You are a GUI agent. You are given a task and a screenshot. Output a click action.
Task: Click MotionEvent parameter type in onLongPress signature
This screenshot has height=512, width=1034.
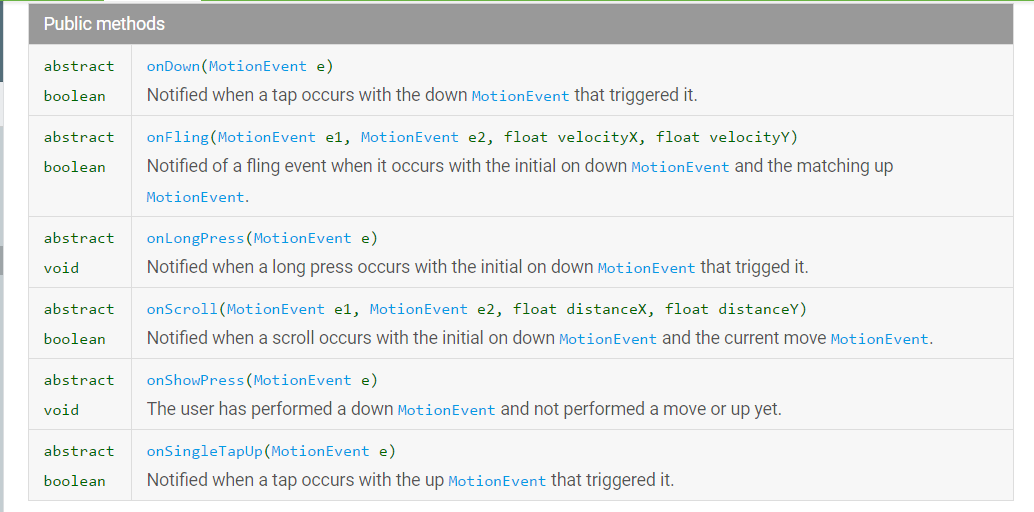[x=302, y=238]
